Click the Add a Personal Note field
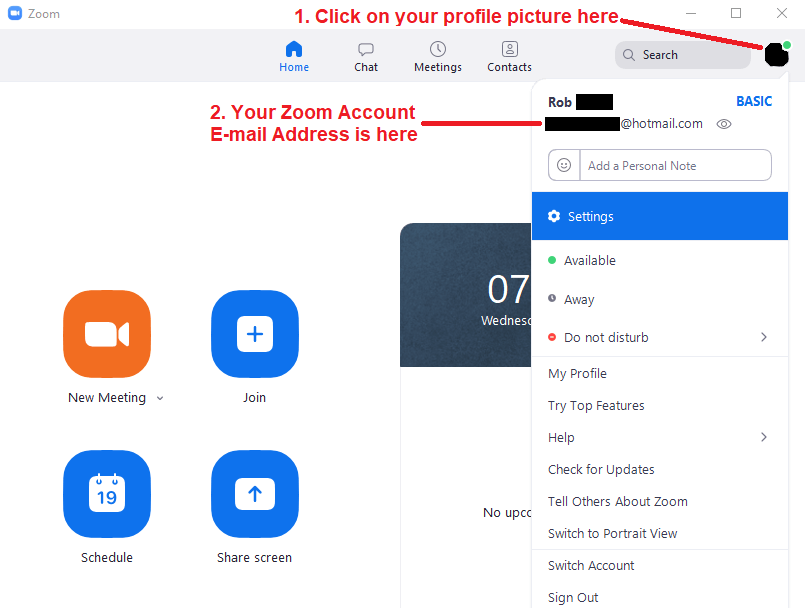This screenshot has height=608, width=805. (x=675, y=165)
